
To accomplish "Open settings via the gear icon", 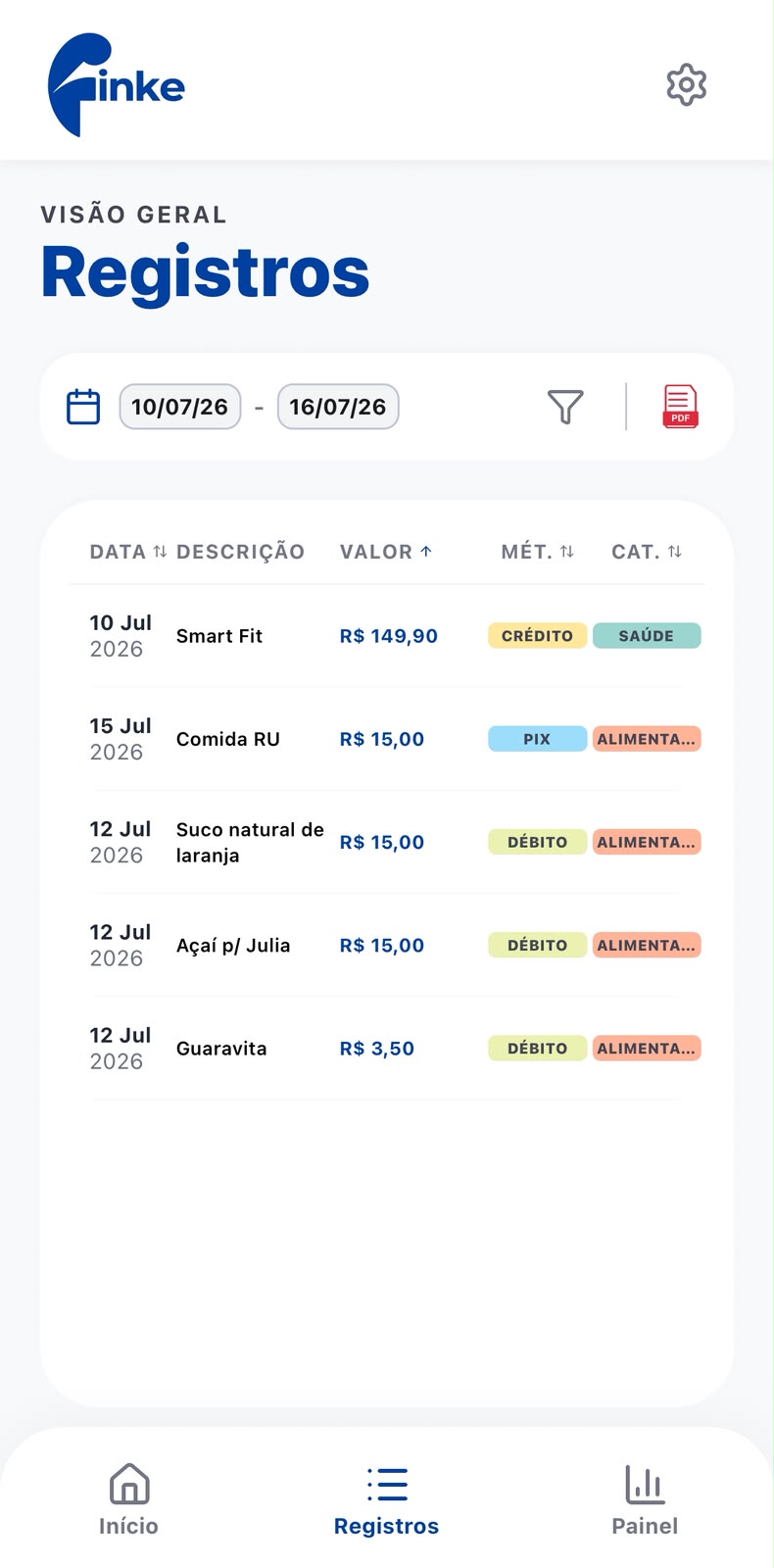I will [x=686, y=85].
